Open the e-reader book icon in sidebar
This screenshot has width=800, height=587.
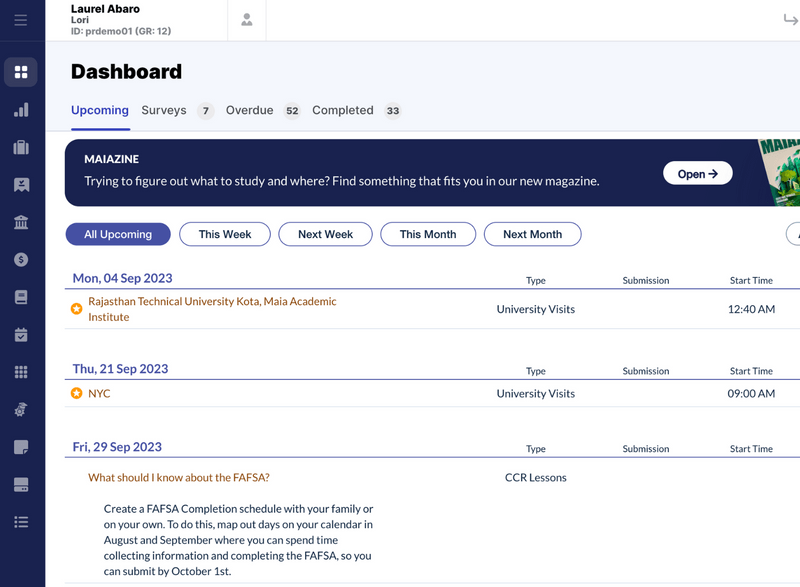click(21, 296)
